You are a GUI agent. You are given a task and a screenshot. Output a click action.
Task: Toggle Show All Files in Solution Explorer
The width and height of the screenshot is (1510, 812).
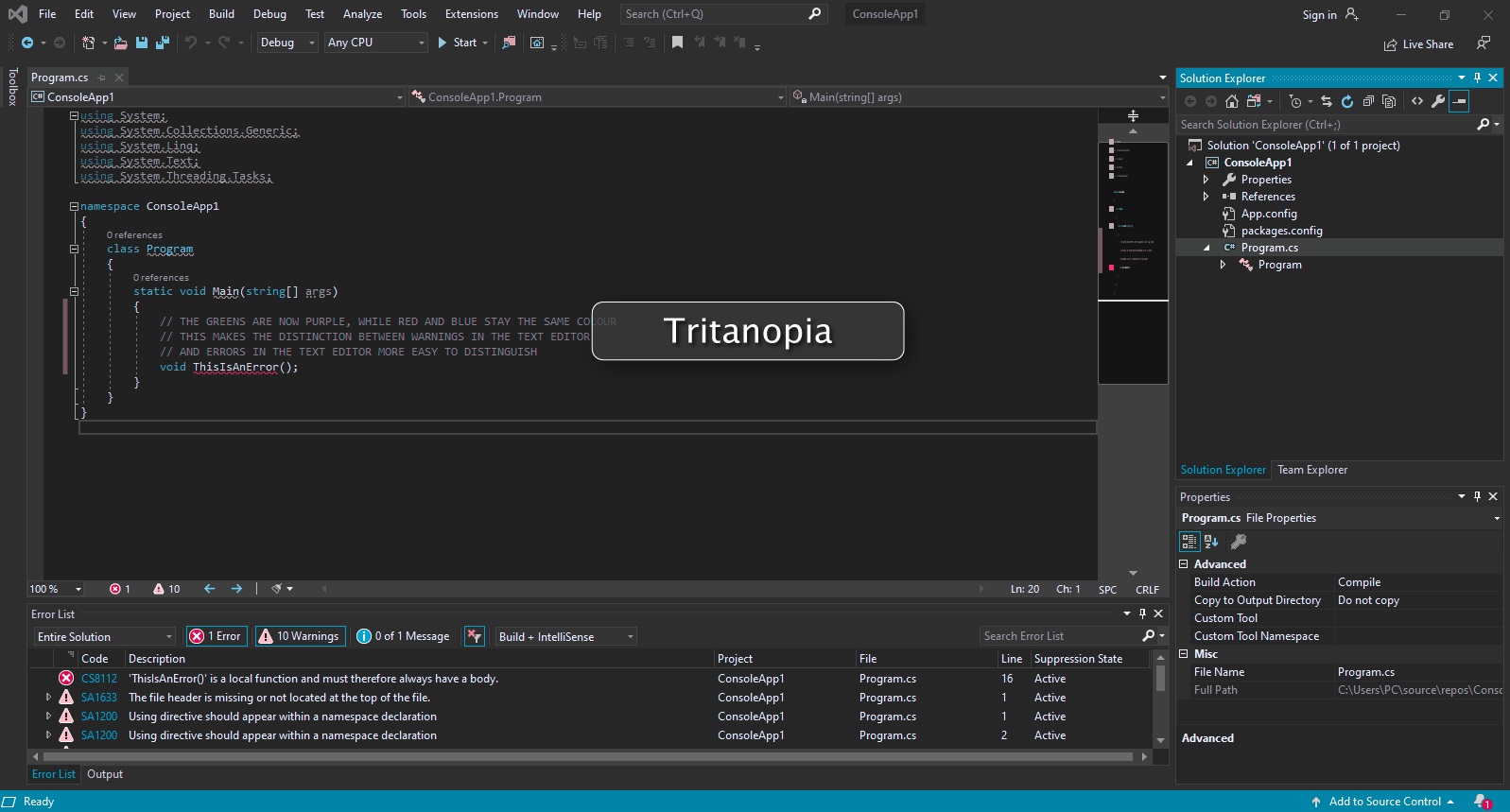(x=1389, y=101)
